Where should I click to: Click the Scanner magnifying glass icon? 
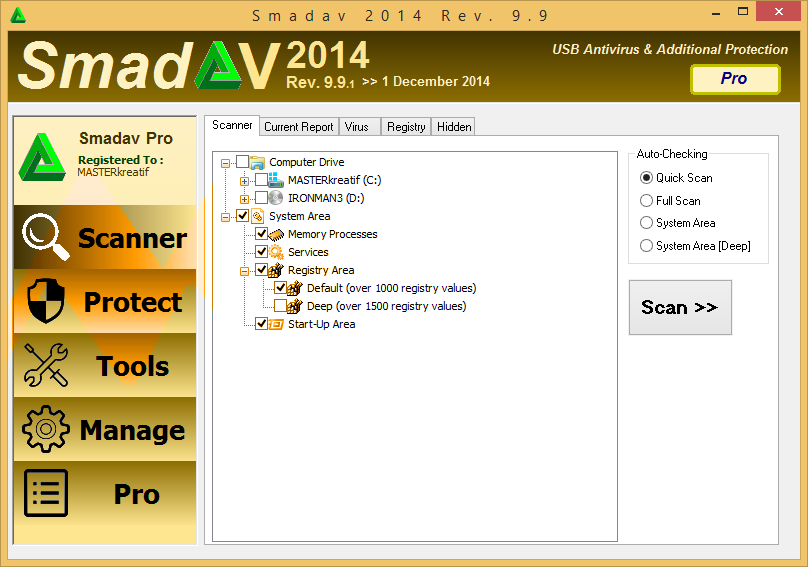pos(45,237)
